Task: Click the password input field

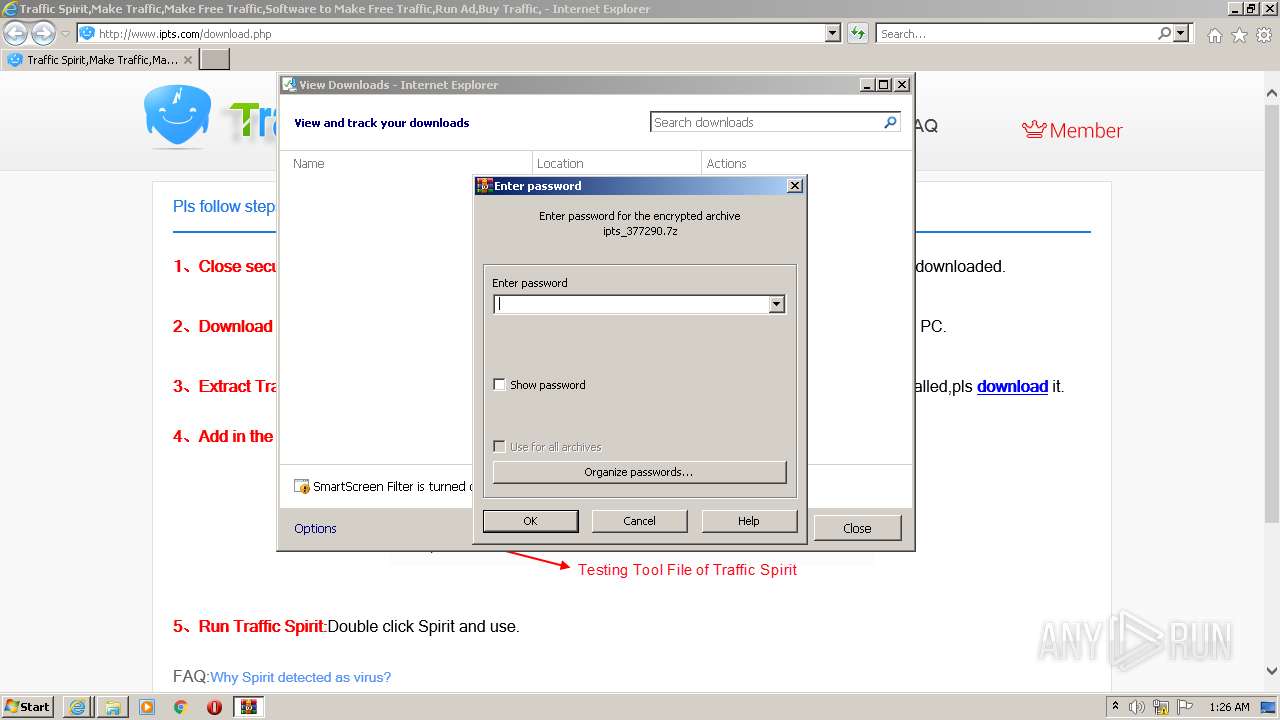Action: coord(631,305)
